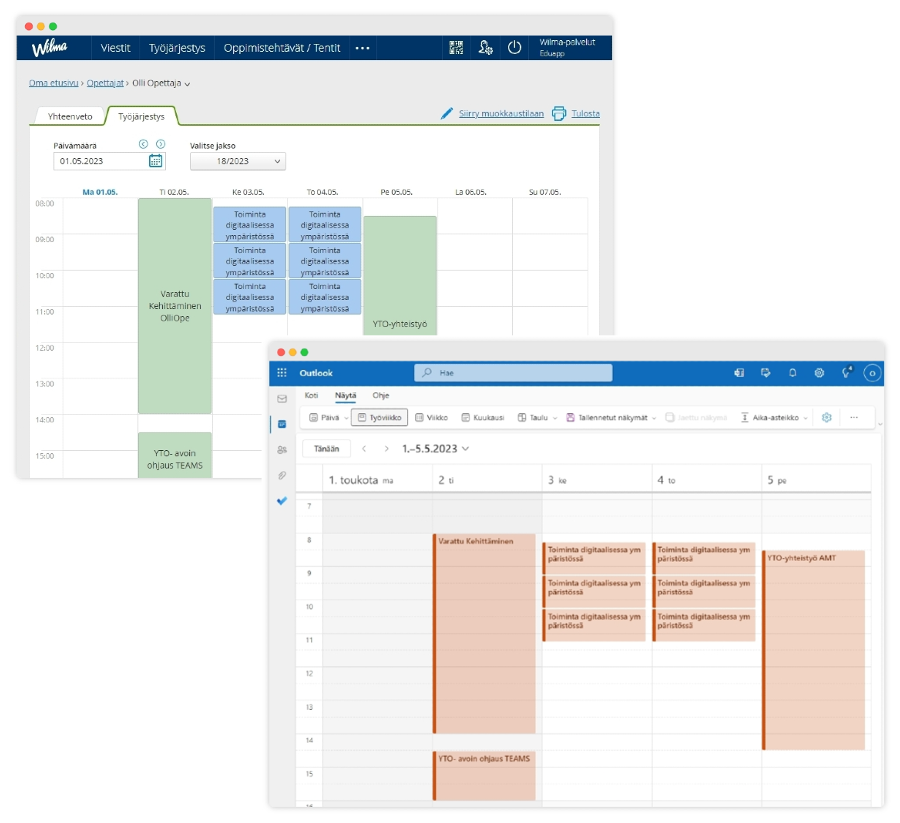900x823 pixels.
Task: Click the Tänään button in Outlook
Action: pos(327,449)
